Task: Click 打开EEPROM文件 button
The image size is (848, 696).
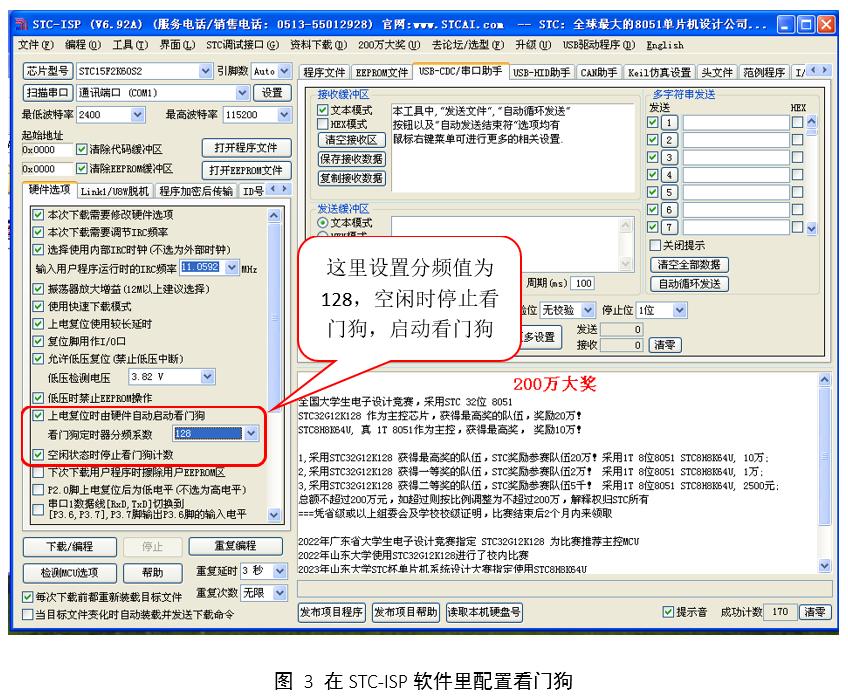Action: coord(246,170)
